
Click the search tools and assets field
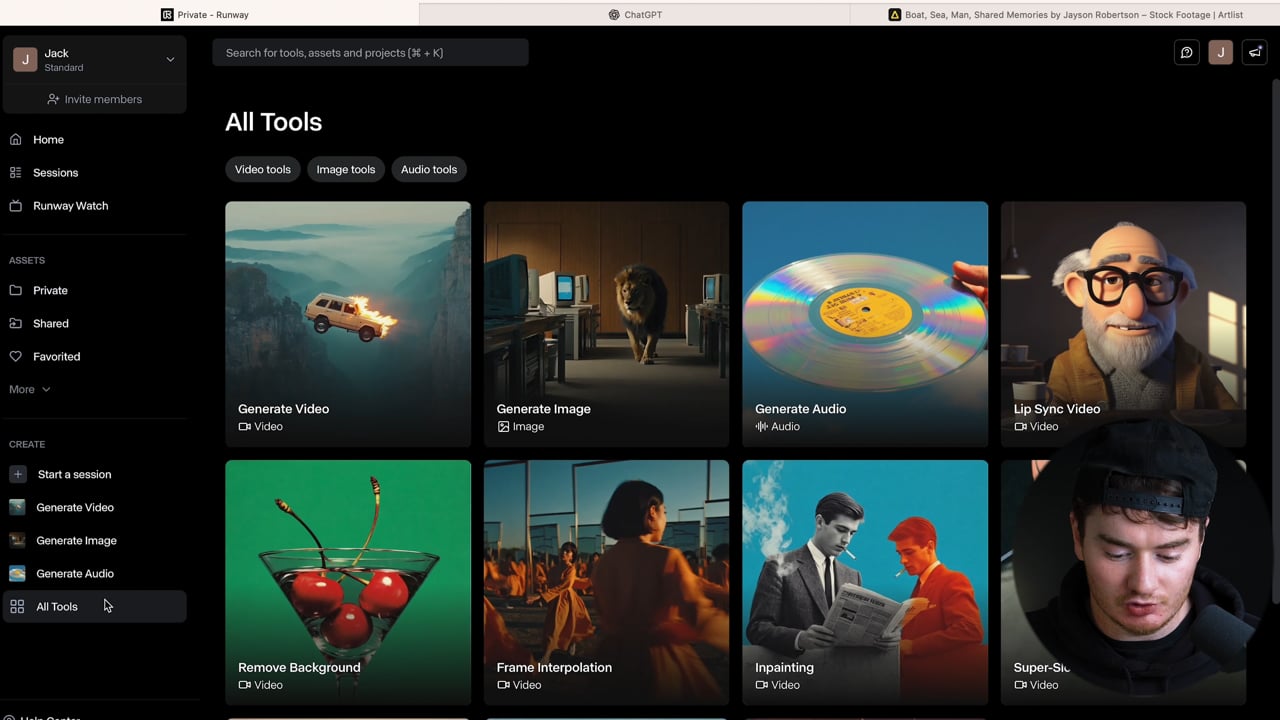coord(370,53)
